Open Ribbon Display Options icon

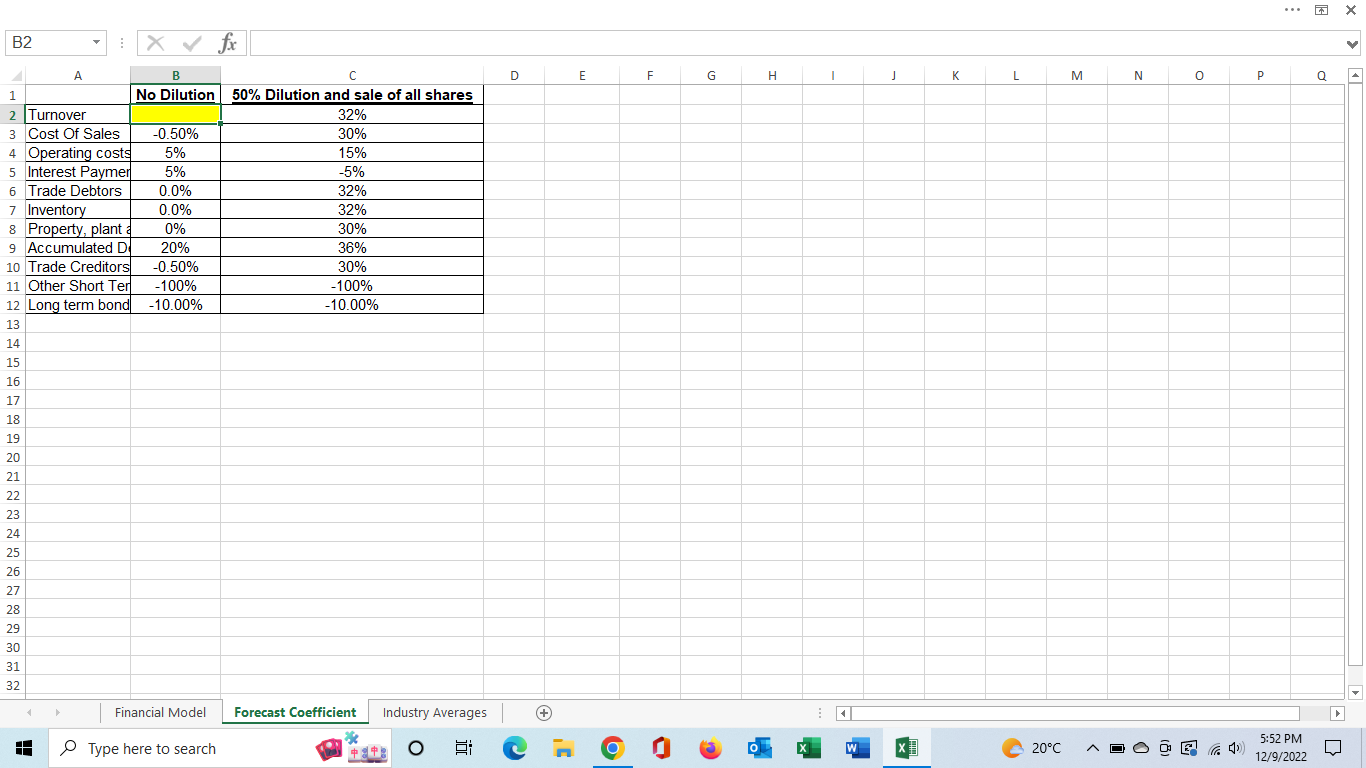pyautogui.click(x=1321, y=9)
